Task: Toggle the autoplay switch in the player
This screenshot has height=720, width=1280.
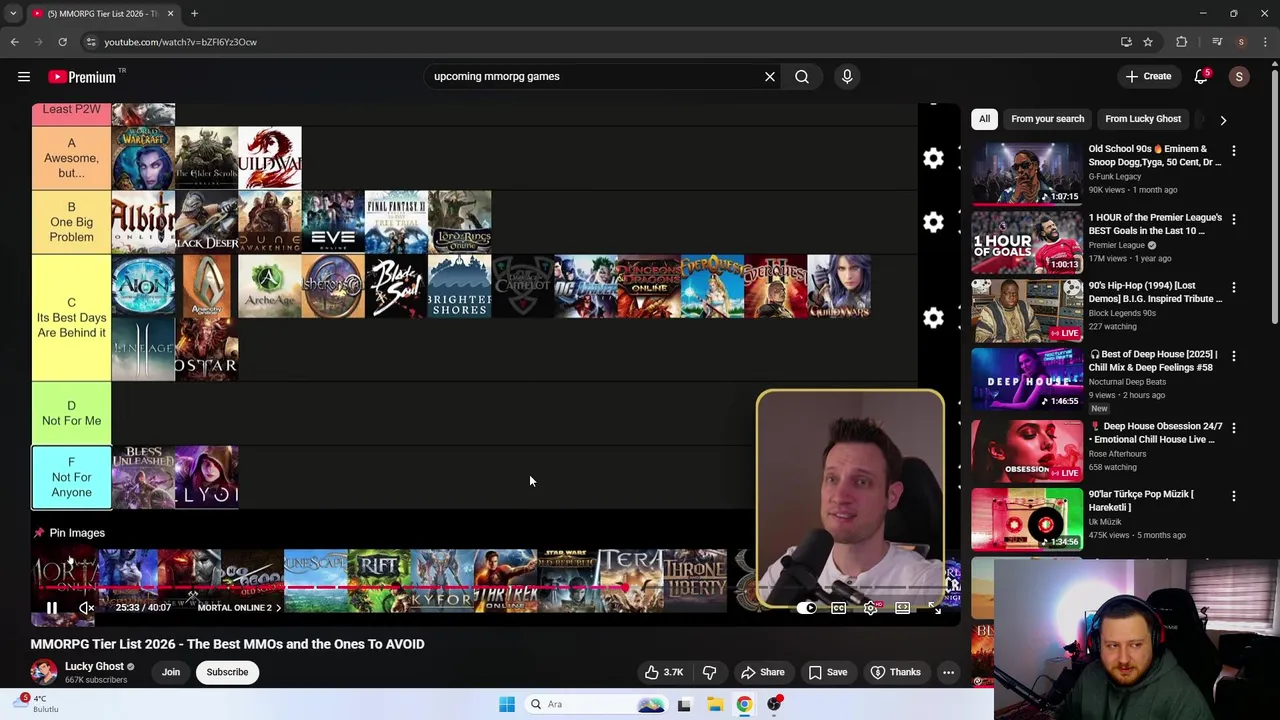Action: point(807,607)
